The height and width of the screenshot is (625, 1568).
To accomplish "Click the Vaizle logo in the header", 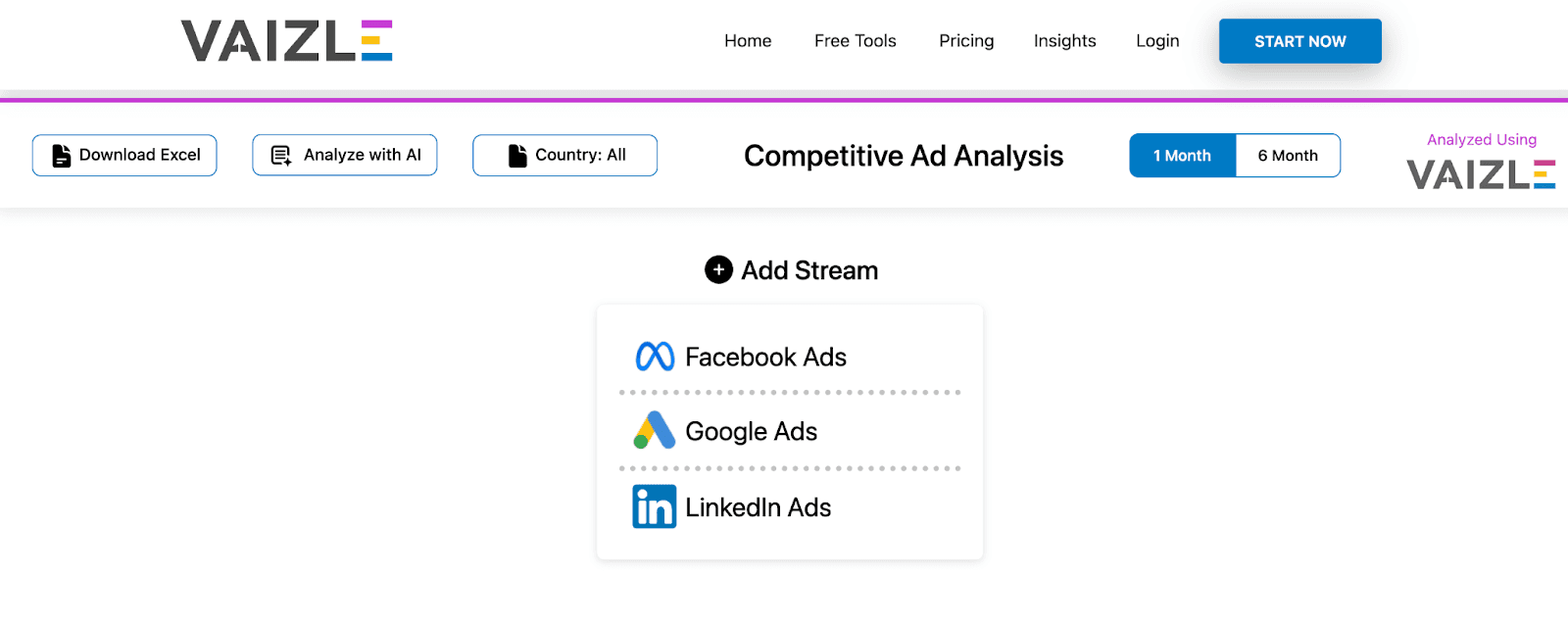I will pyautogui.click(x=286, y=41).
